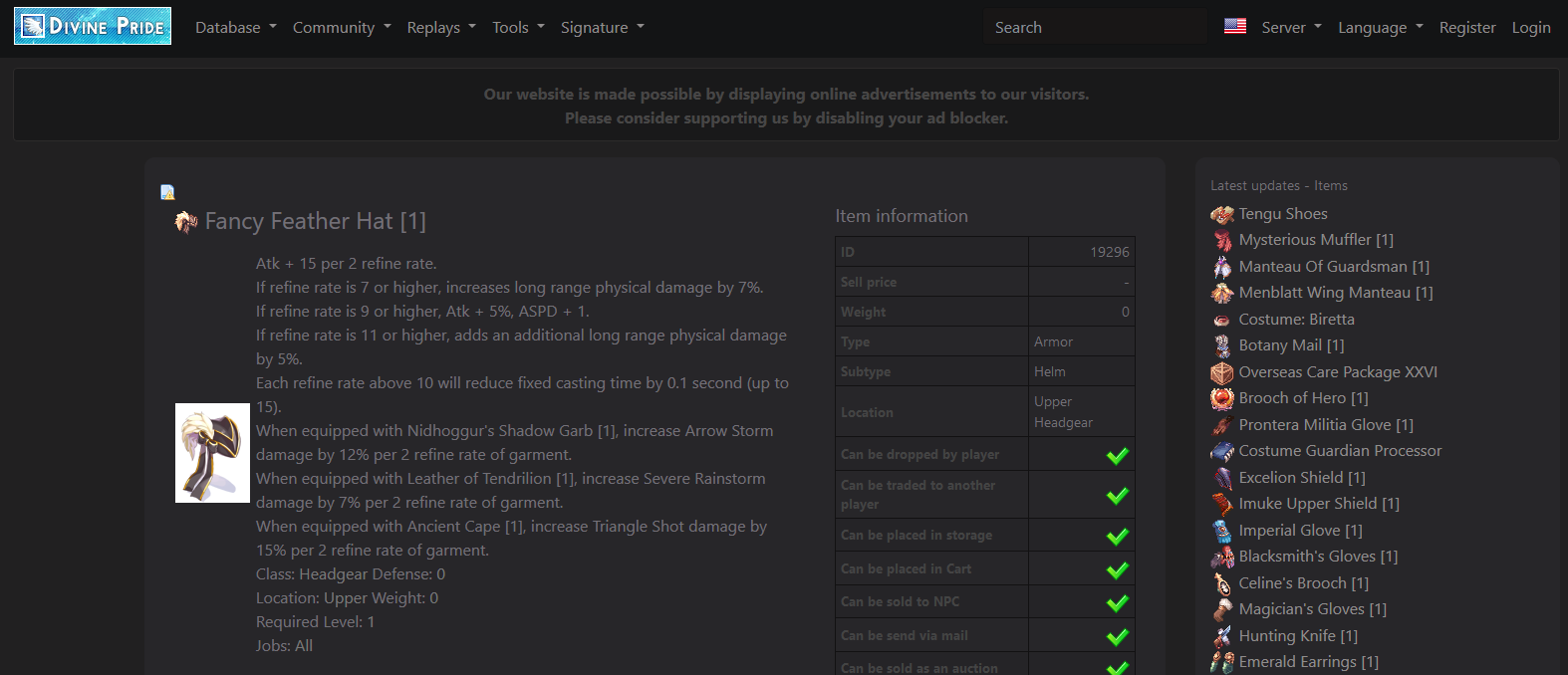Click the green check for placed in storage
The image size is (1568, 675).
click(x=1118, y=536)
